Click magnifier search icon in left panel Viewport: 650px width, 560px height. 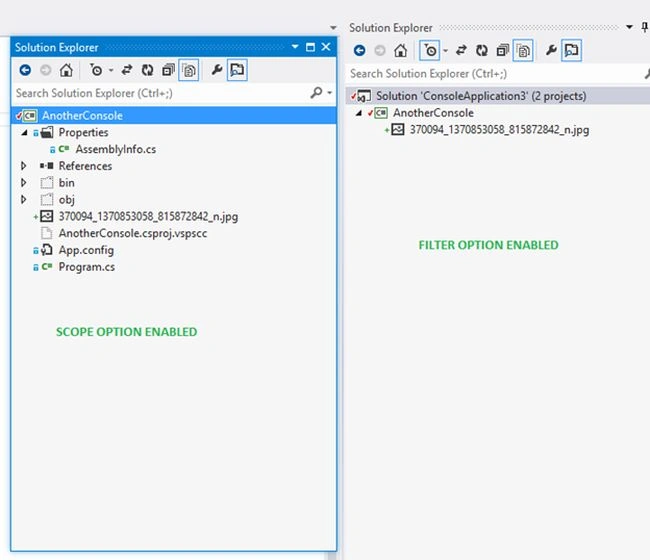pyautogui.click(x=316, y=92)
